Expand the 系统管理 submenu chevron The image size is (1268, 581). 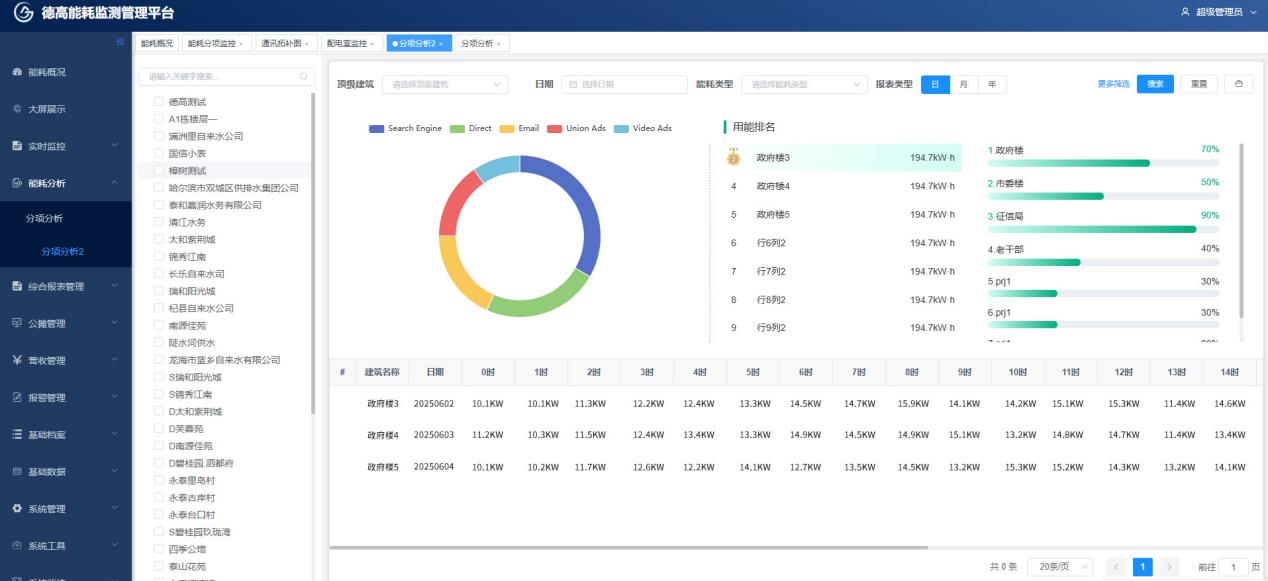click(114, 509)
